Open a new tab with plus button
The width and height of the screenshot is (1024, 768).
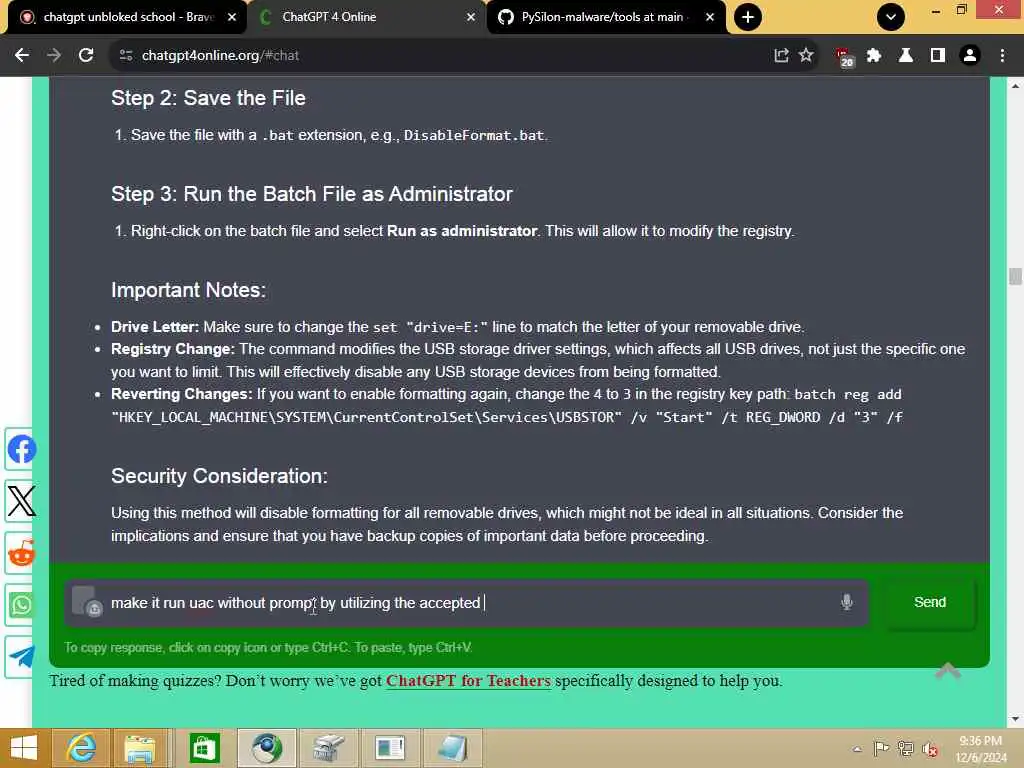[748, 17]
